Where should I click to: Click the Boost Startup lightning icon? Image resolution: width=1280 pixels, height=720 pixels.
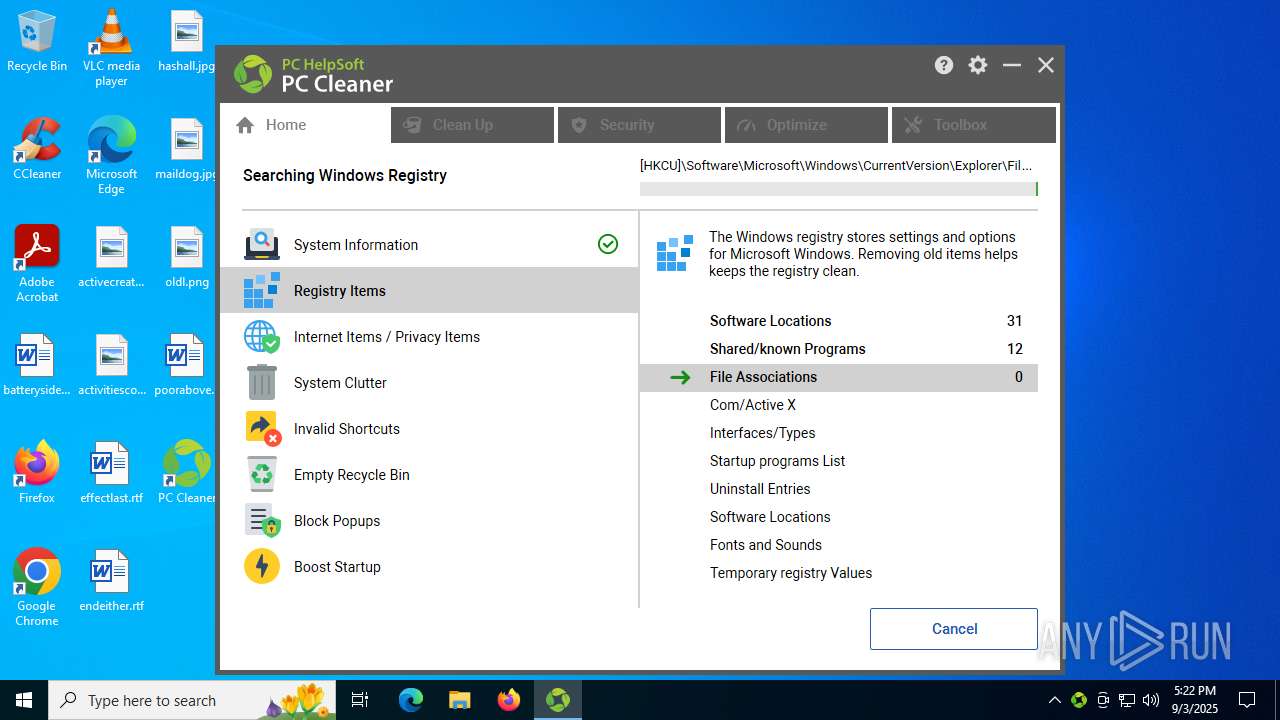tap(262, 566)
